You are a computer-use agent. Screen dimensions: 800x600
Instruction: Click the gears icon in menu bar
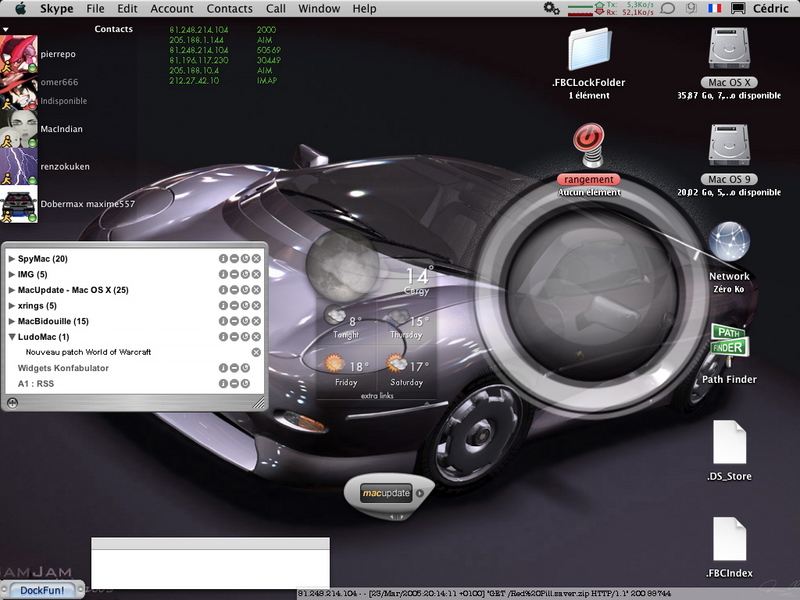pos(552,8)
